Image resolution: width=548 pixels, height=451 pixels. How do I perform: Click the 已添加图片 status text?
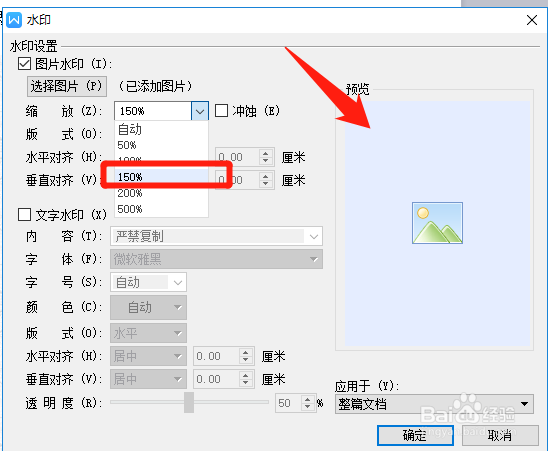tap(156, 86)
